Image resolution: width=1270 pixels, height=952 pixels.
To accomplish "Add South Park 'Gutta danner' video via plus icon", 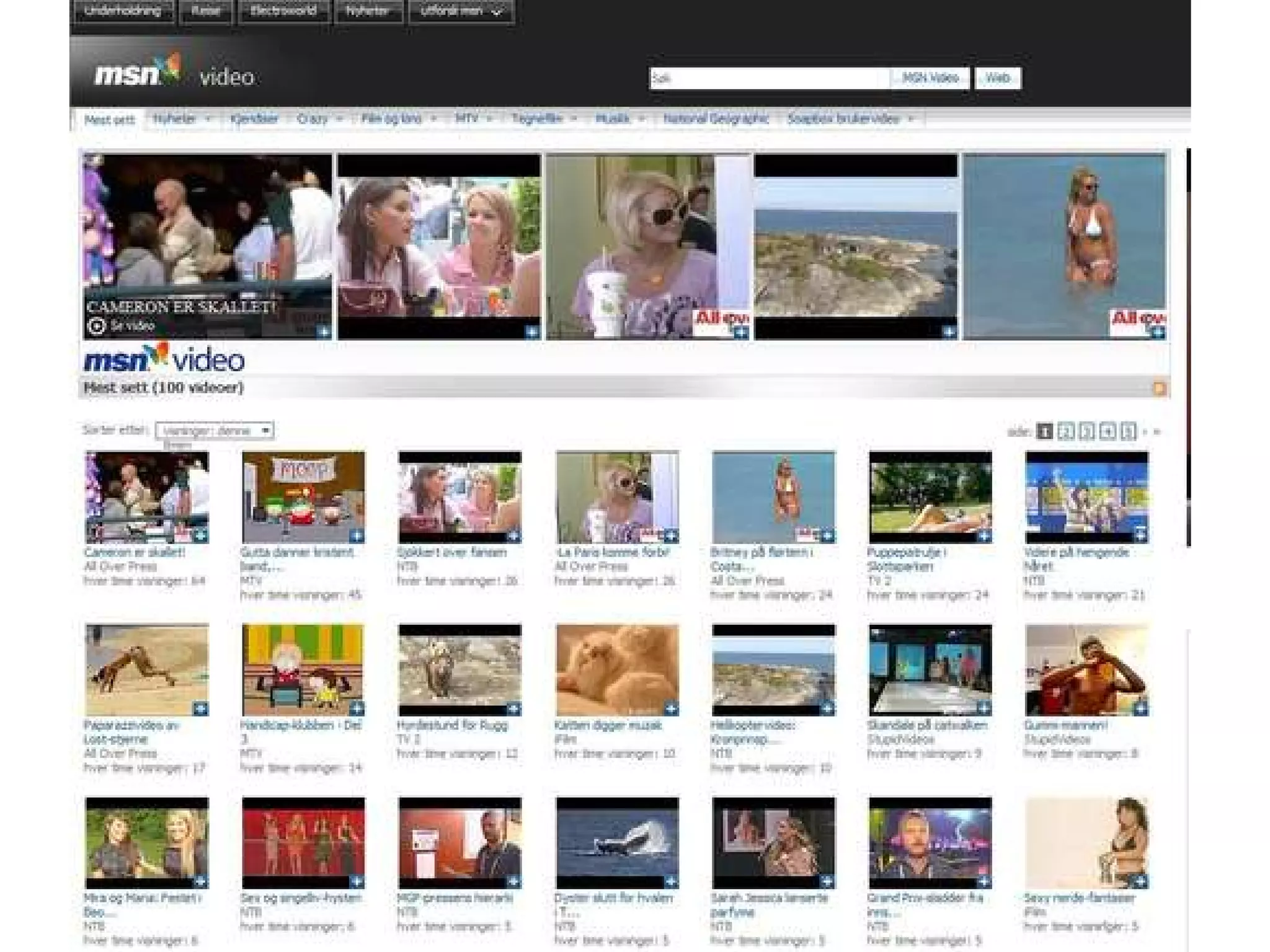I will click(x=357, y=535).
